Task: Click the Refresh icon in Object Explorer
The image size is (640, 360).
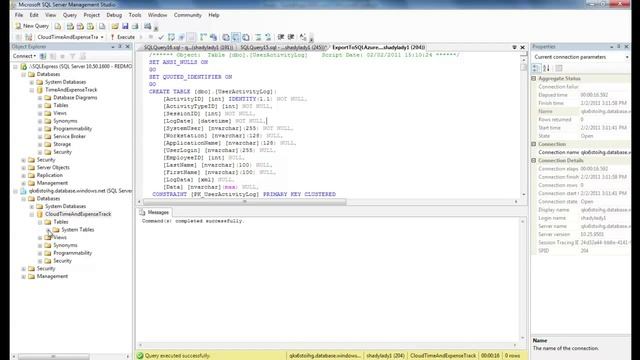Action: (x=82, y=56)
